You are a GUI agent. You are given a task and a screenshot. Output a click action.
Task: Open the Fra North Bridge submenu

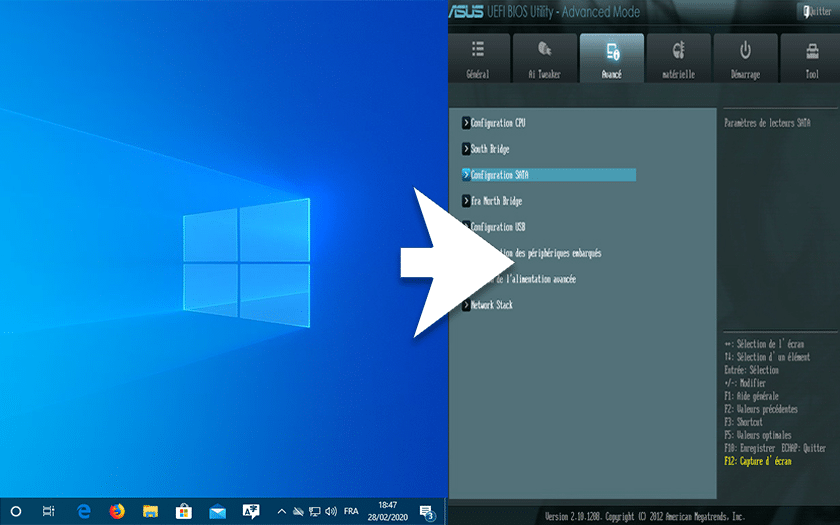pyautogui.click(x=492, y=201)
